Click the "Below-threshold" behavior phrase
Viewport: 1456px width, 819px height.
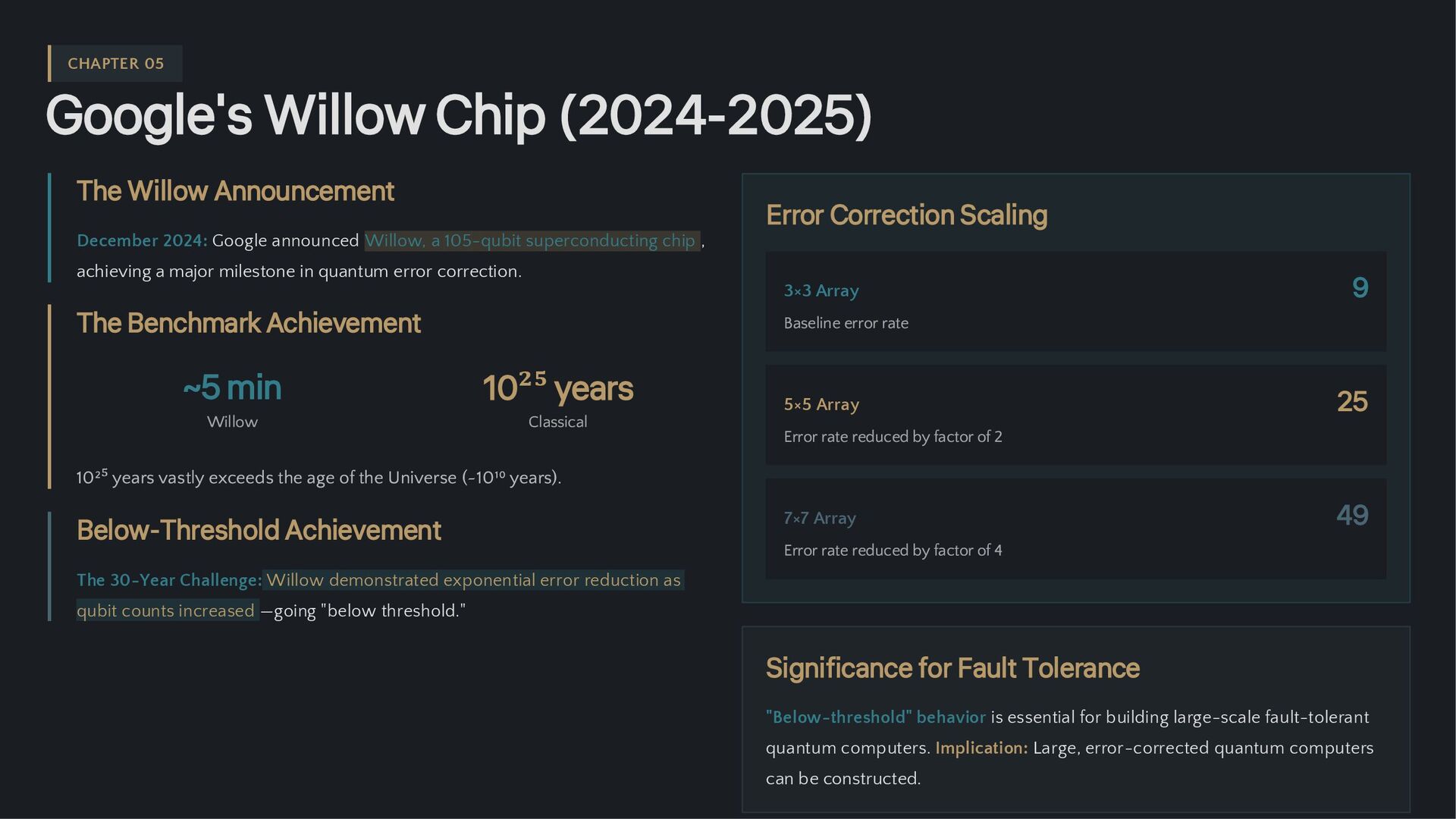pyautogui.click(x=876, y=717)
